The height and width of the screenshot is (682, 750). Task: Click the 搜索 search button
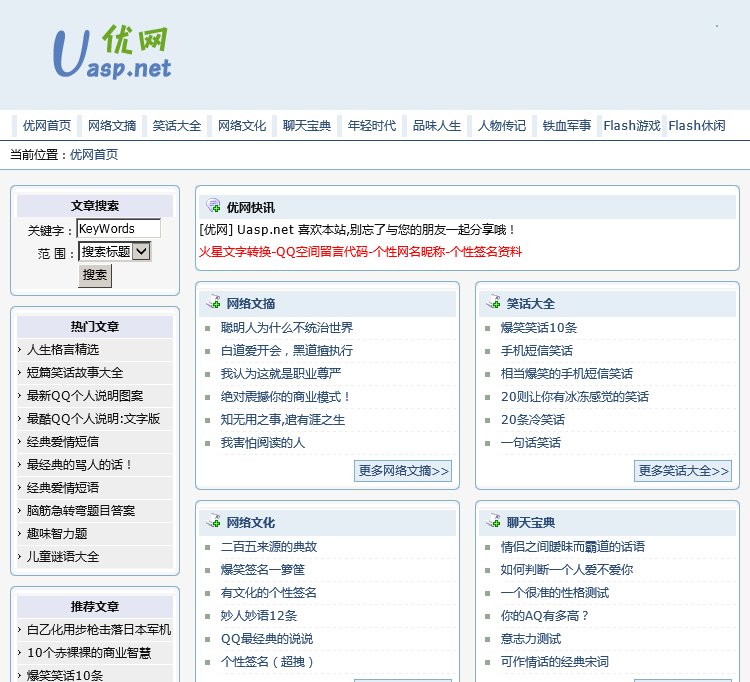[x=95, y=275]
